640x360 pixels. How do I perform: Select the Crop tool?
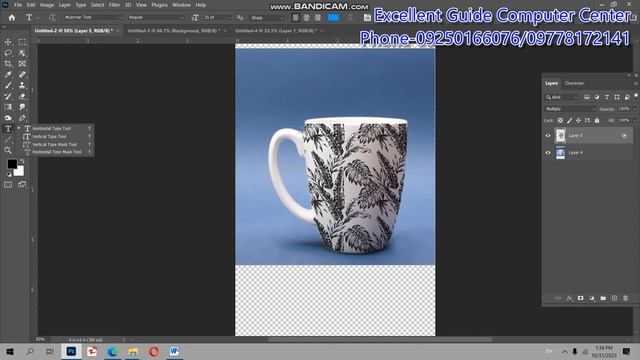[x=8, y=64]
